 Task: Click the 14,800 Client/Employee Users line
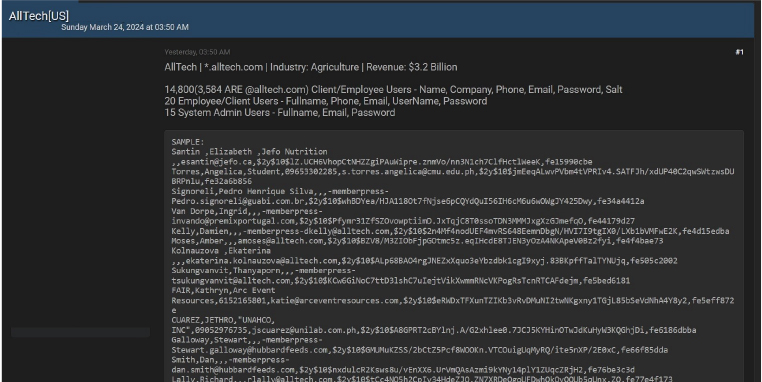point(393,89)
